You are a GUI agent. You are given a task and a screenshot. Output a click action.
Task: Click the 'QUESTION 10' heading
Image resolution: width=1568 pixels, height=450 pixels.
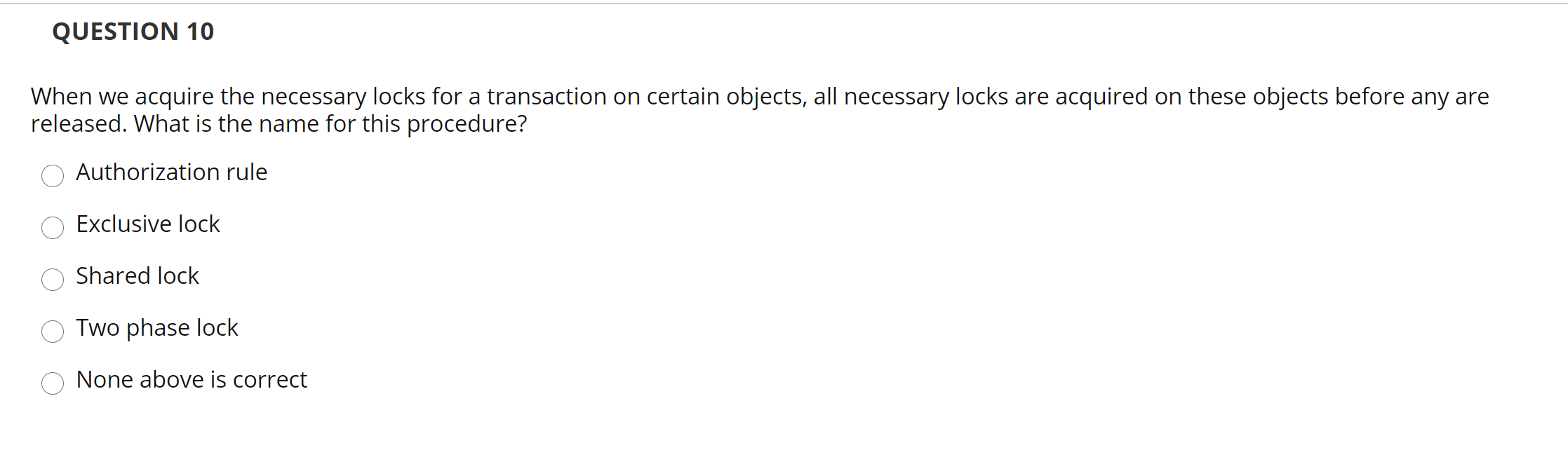132,30
